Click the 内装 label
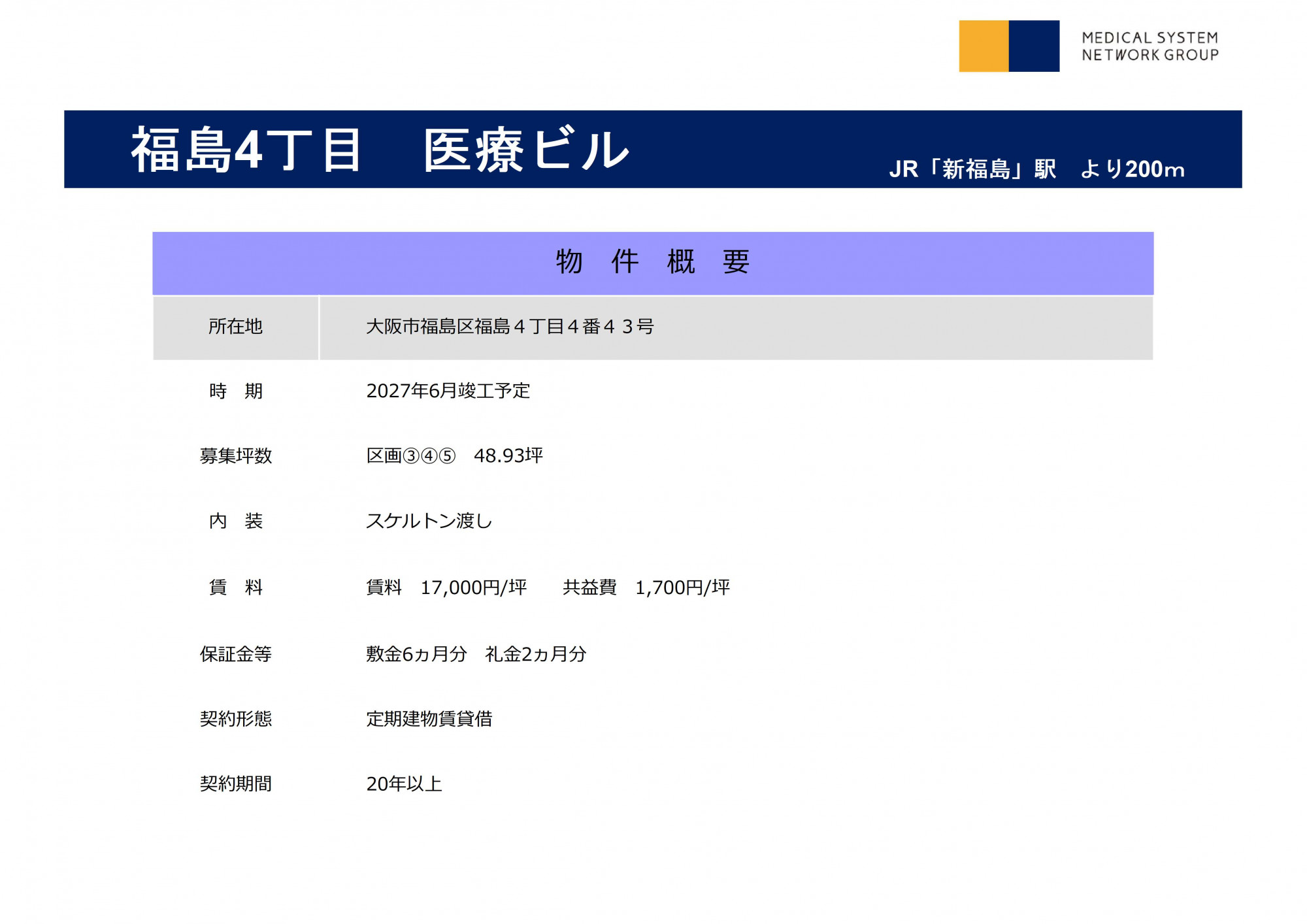 (x=235, y=521)
